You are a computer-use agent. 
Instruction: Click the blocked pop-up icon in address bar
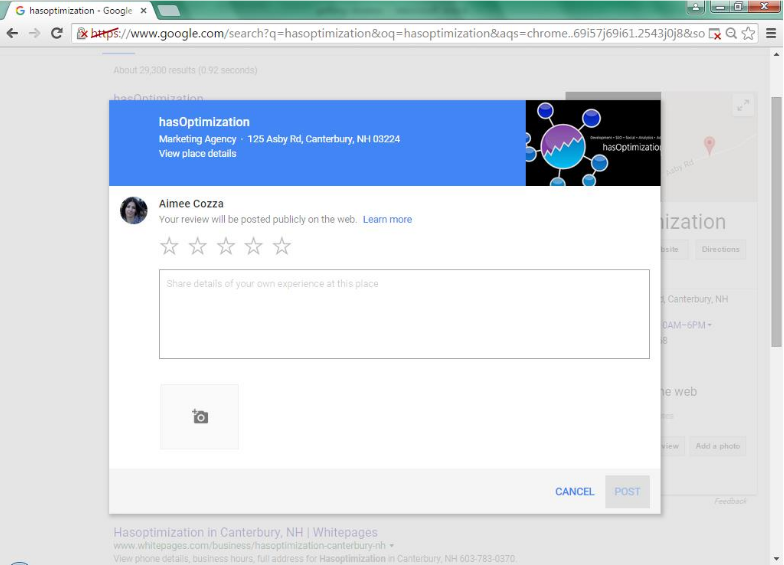click(714, 34)
